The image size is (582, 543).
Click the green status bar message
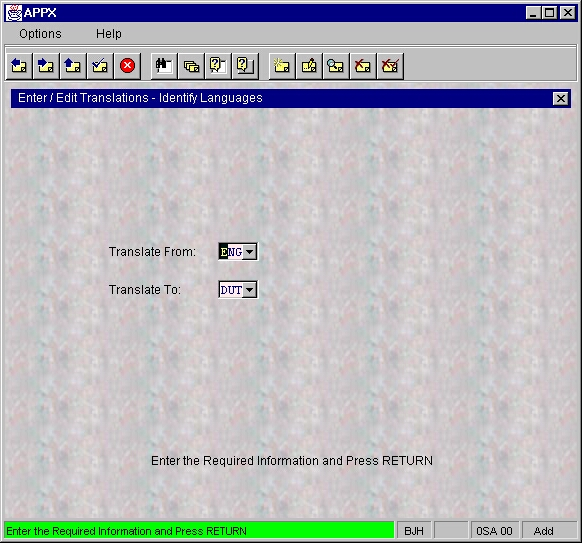[199, 531]
